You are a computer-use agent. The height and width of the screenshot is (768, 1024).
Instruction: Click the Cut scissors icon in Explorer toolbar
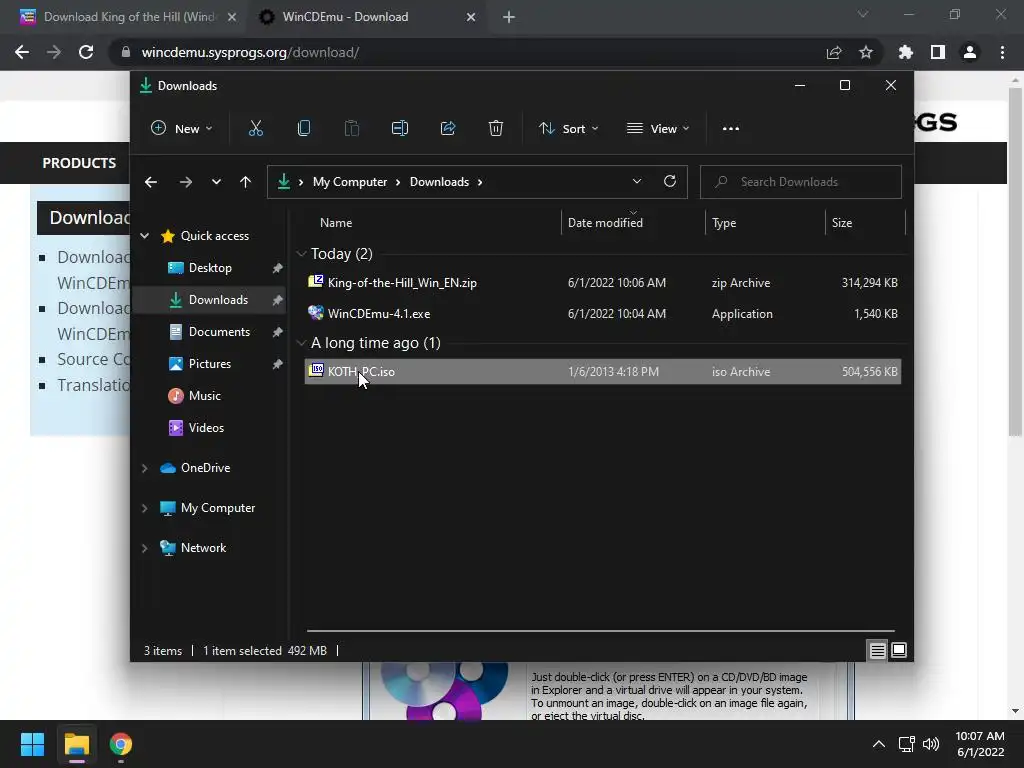click(x=255, y=129)
